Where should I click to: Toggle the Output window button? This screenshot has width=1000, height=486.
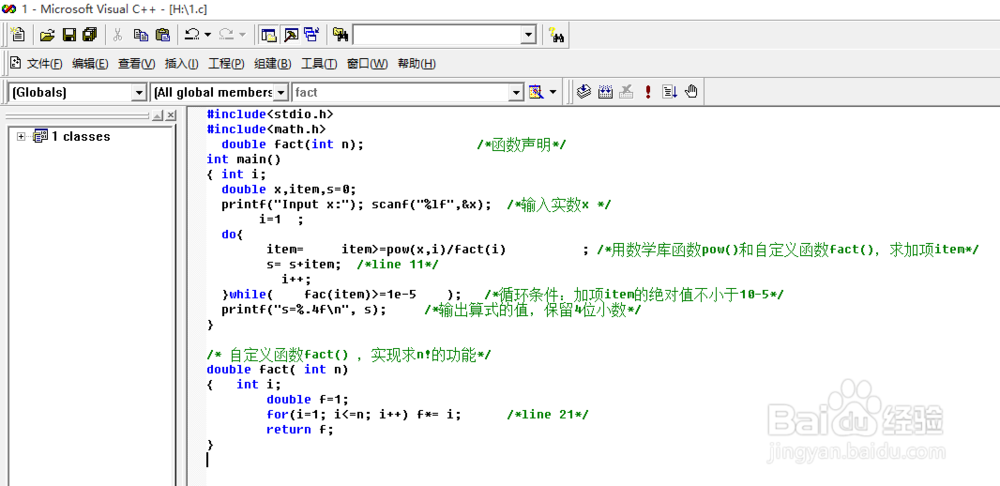pyautogui.click(x=290, y=35)
